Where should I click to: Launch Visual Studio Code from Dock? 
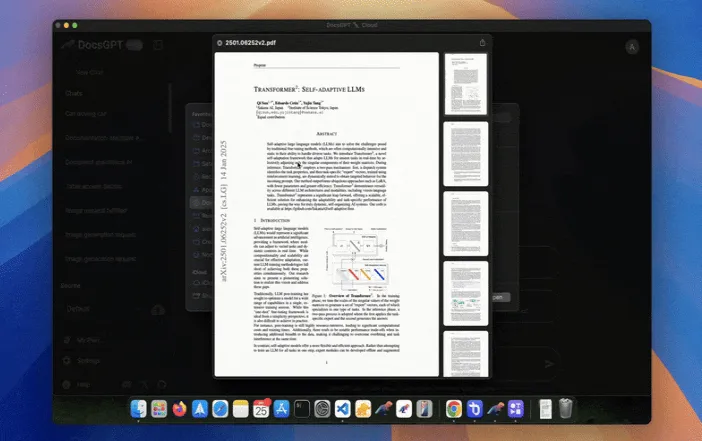(344, 408)
